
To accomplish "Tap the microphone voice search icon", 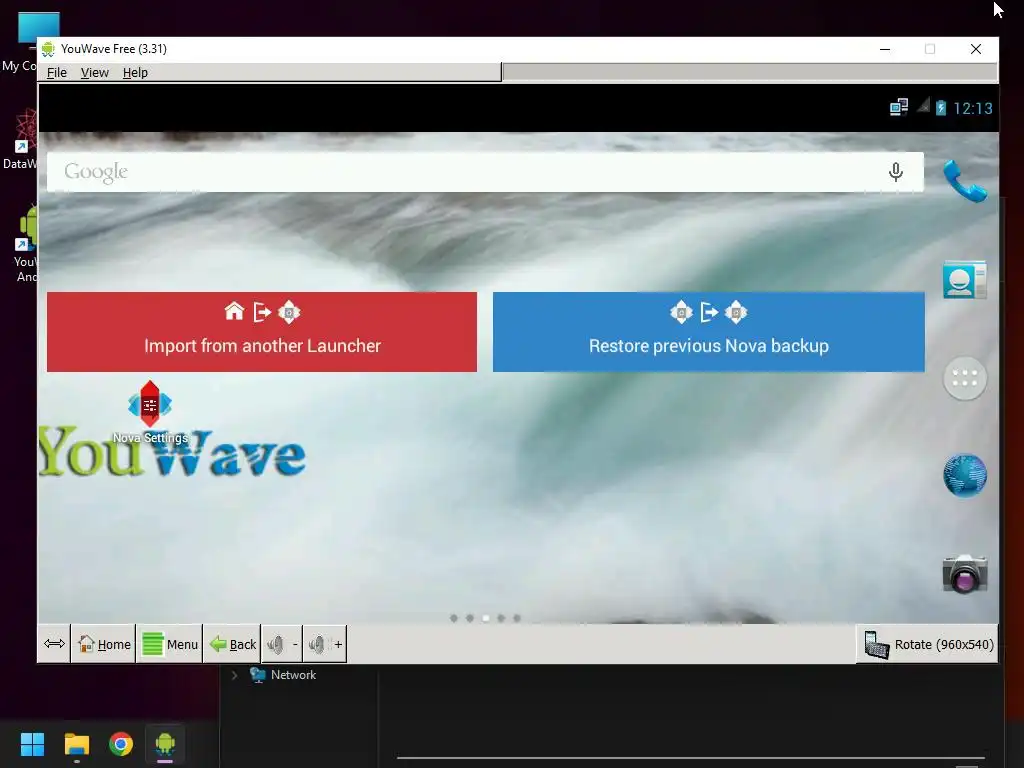I will point(895,172).
